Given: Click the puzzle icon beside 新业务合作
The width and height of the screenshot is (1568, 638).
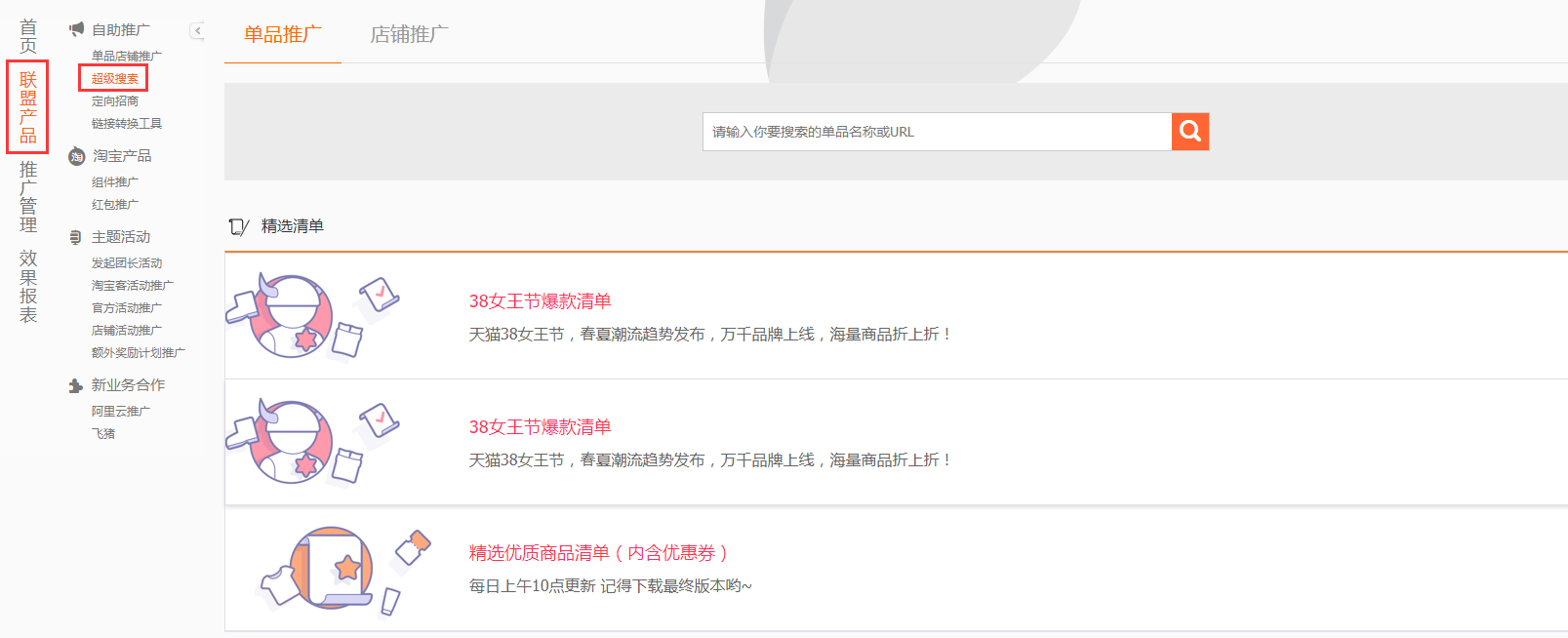Looking at the screenshot, I should 76,385.
